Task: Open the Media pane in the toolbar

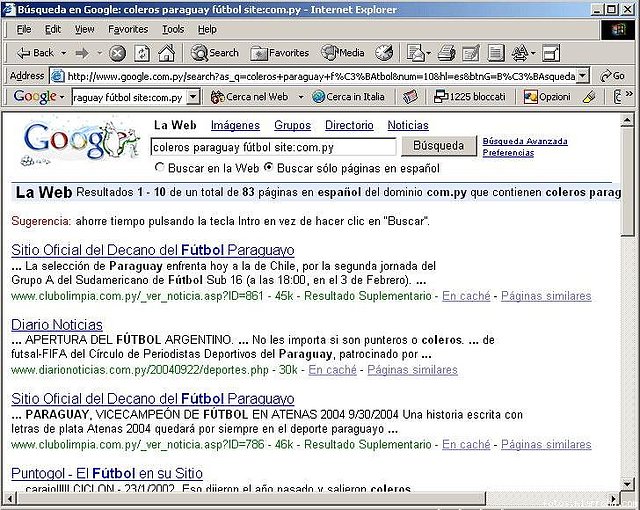Action: click(x=342, y=53)
